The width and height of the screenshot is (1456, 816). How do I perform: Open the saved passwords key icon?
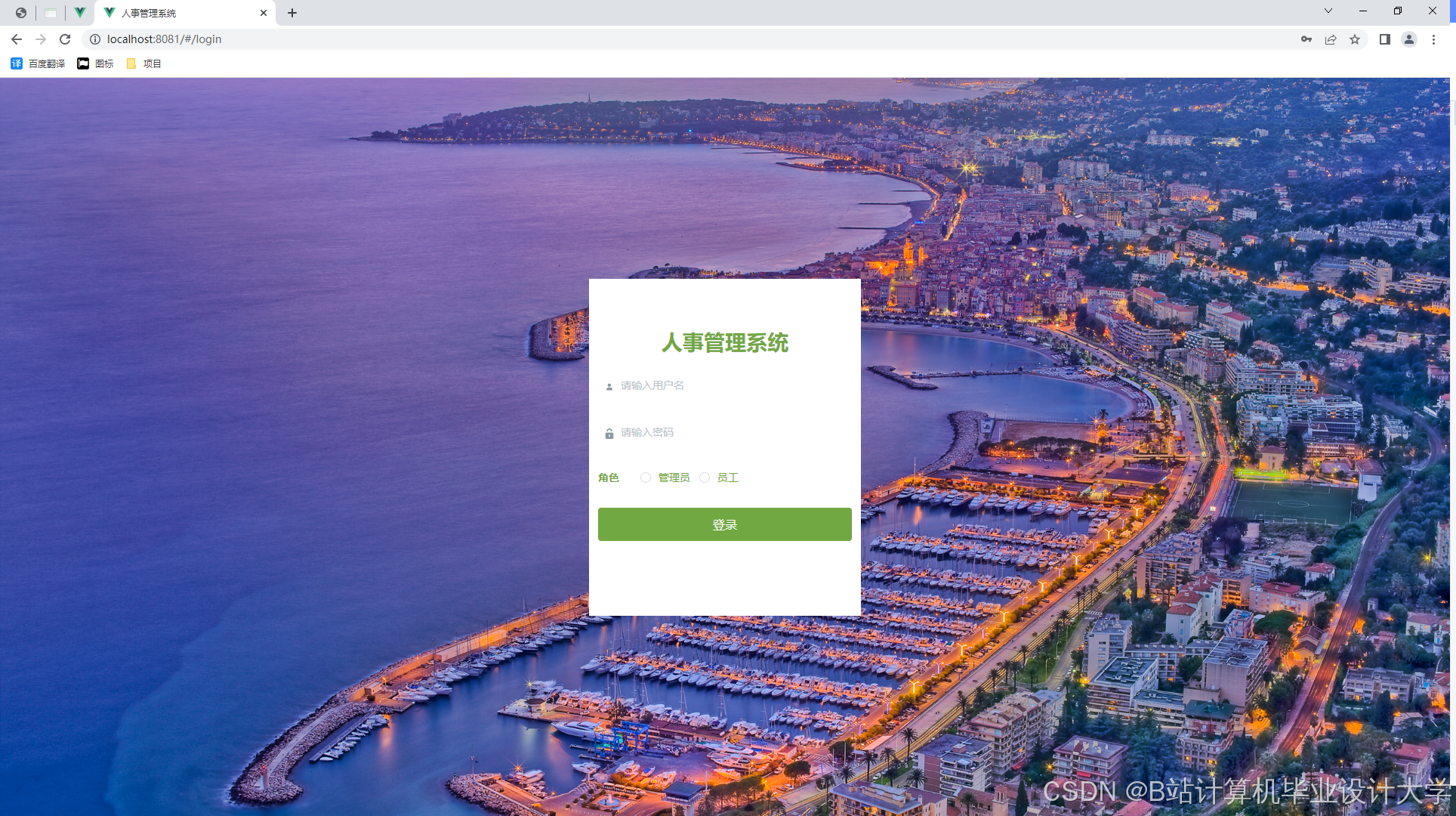(x=1306, y=39)
